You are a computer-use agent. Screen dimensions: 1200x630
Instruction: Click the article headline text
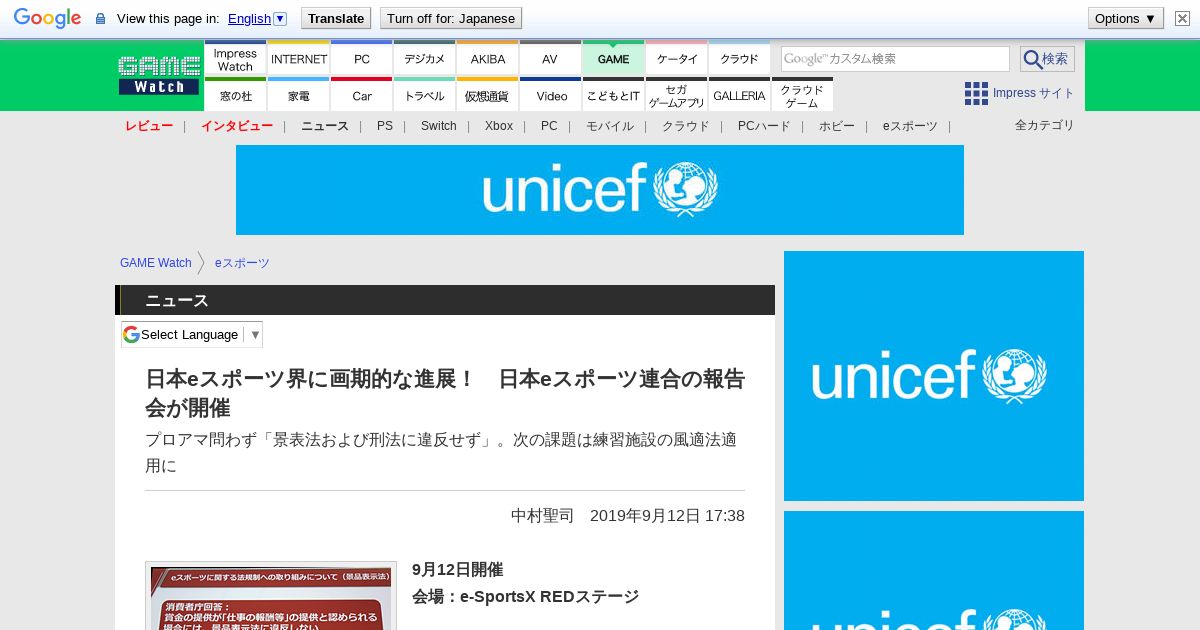click(x=445, y=393)
